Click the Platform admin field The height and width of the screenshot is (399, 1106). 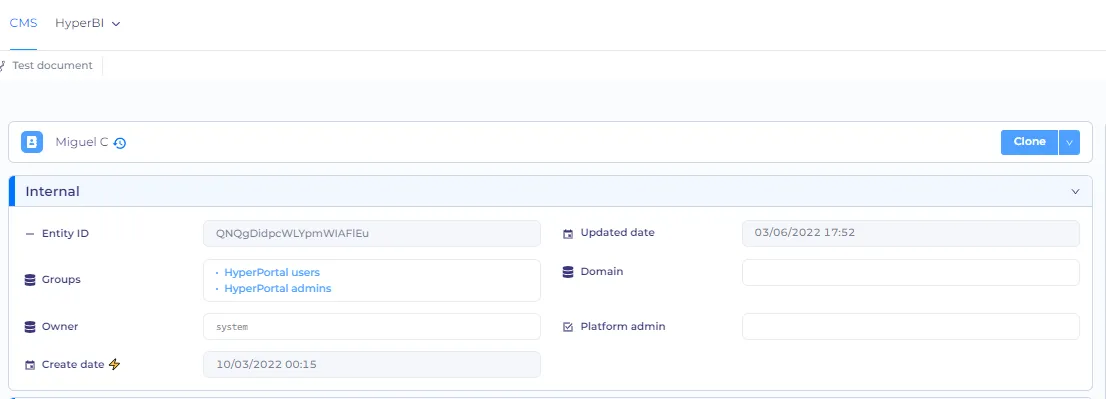911,326
